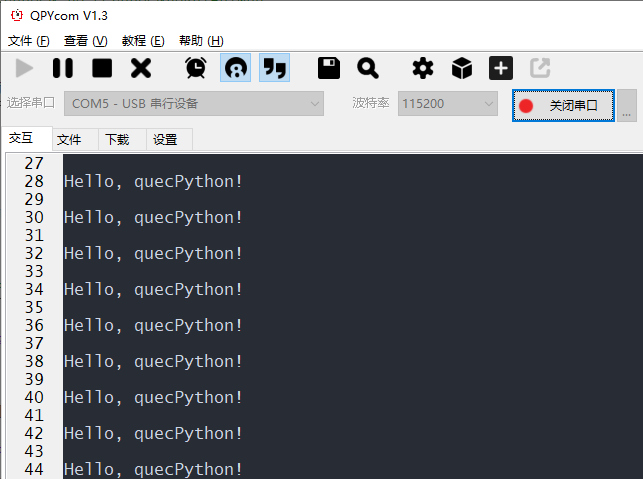The height and width of the screenshot is (479, 643).
Task: Toggle the alarm clock timestamp icon
Action: 196,68
